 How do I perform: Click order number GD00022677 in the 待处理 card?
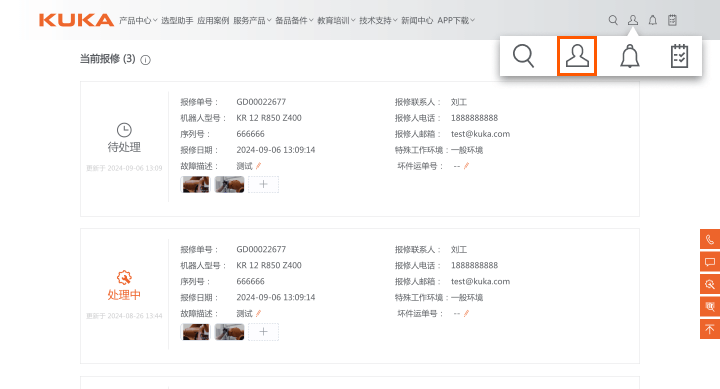pyautogui.click(x=261, y=101)
